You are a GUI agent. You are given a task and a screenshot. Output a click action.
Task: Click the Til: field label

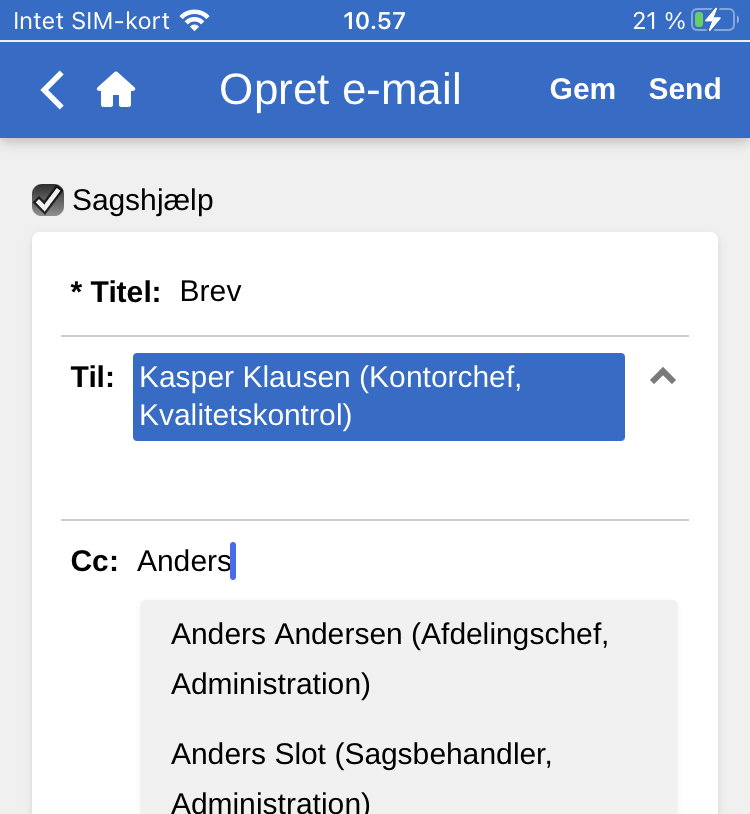point(92,377)
